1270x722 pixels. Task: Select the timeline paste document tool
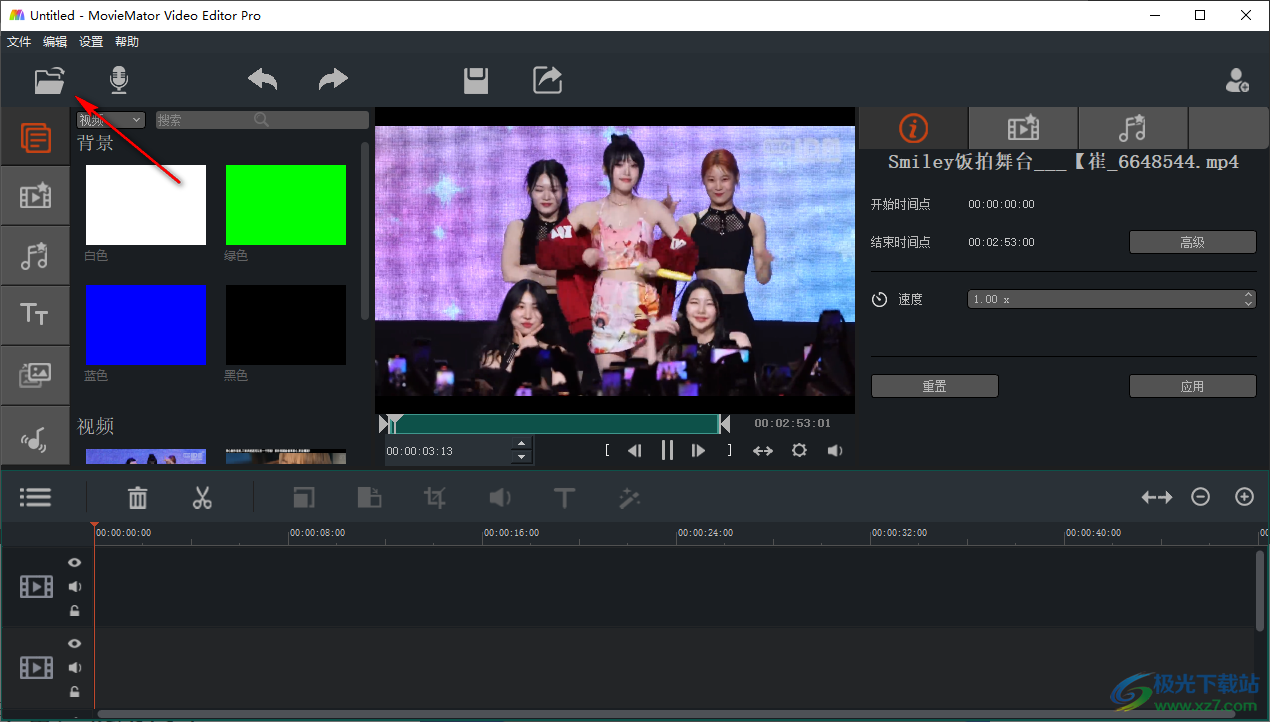[369, 497]
